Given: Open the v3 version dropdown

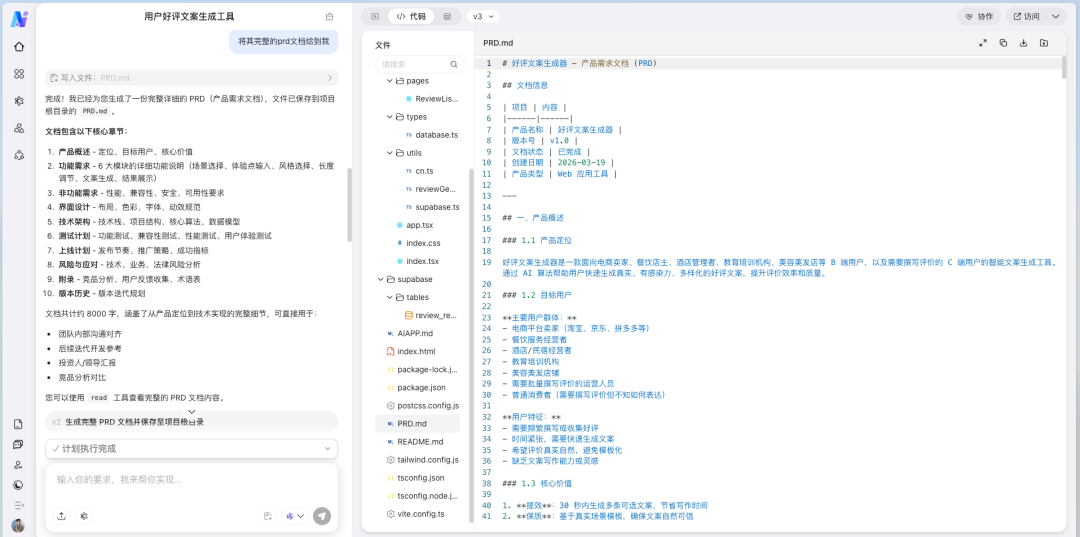Looking at the screenshot, I should (x=484, y=16).
